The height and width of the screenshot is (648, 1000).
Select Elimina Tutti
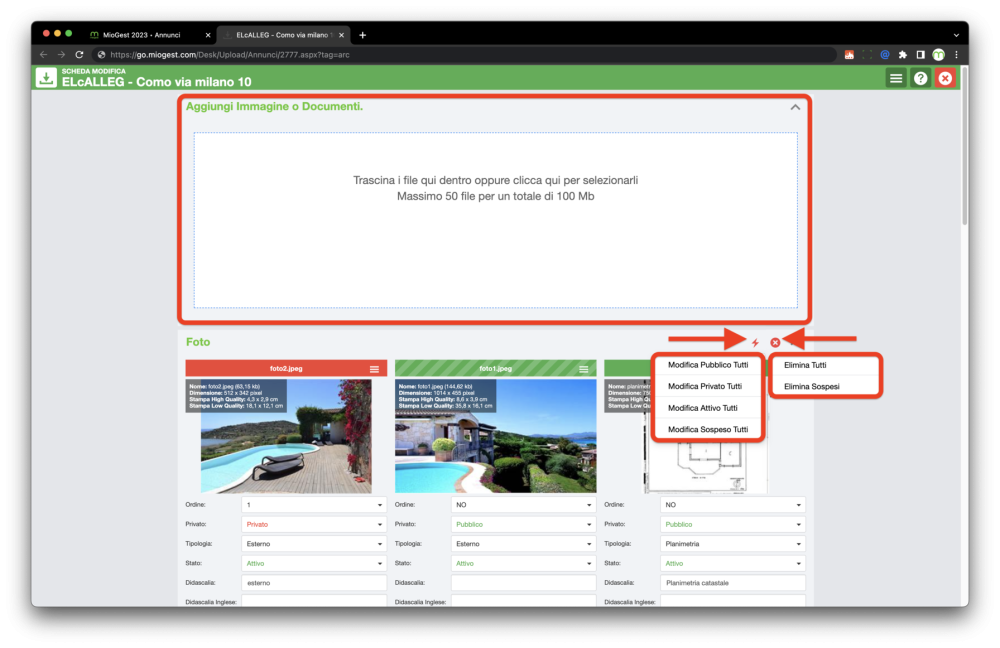pyautogui.click(x=825, y=365)
